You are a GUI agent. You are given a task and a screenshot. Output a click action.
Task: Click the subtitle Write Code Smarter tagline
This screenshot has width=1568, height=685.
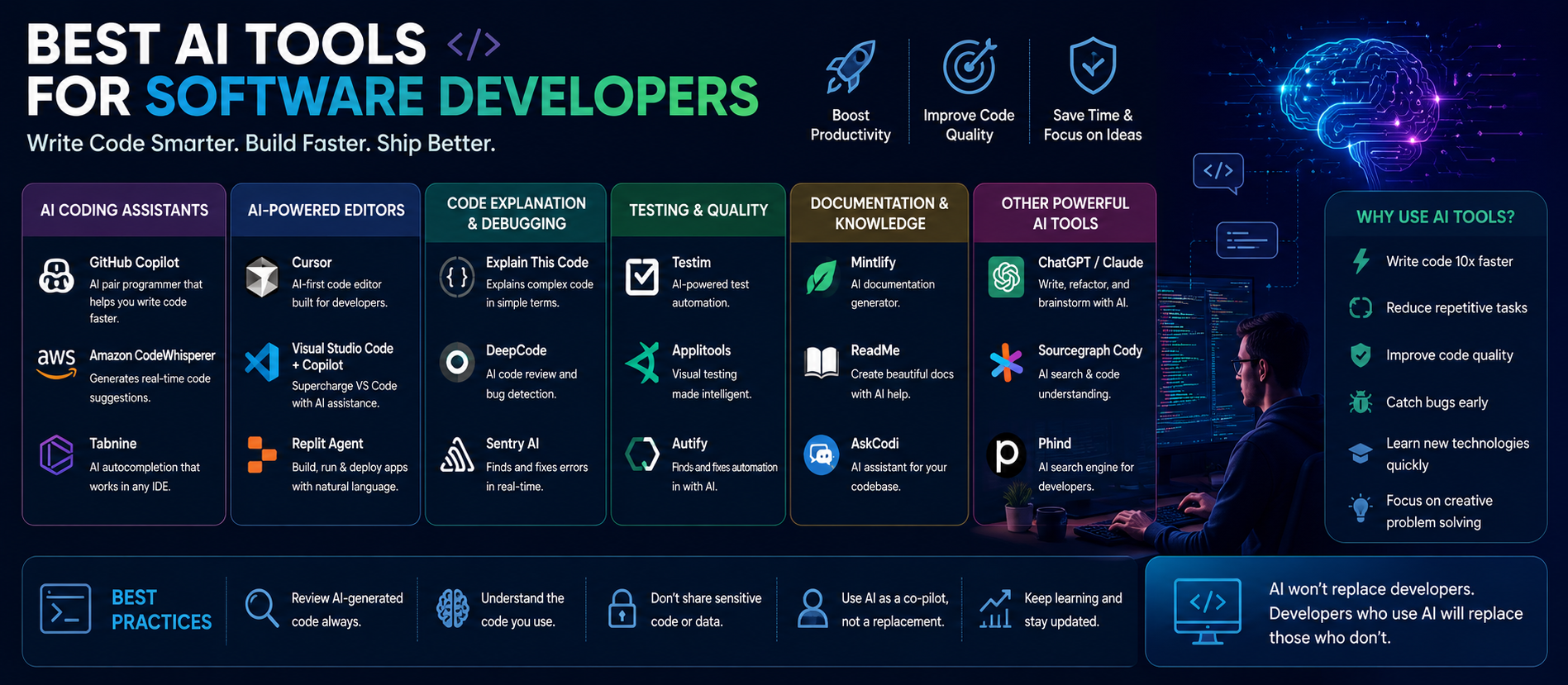pos(261,144)
